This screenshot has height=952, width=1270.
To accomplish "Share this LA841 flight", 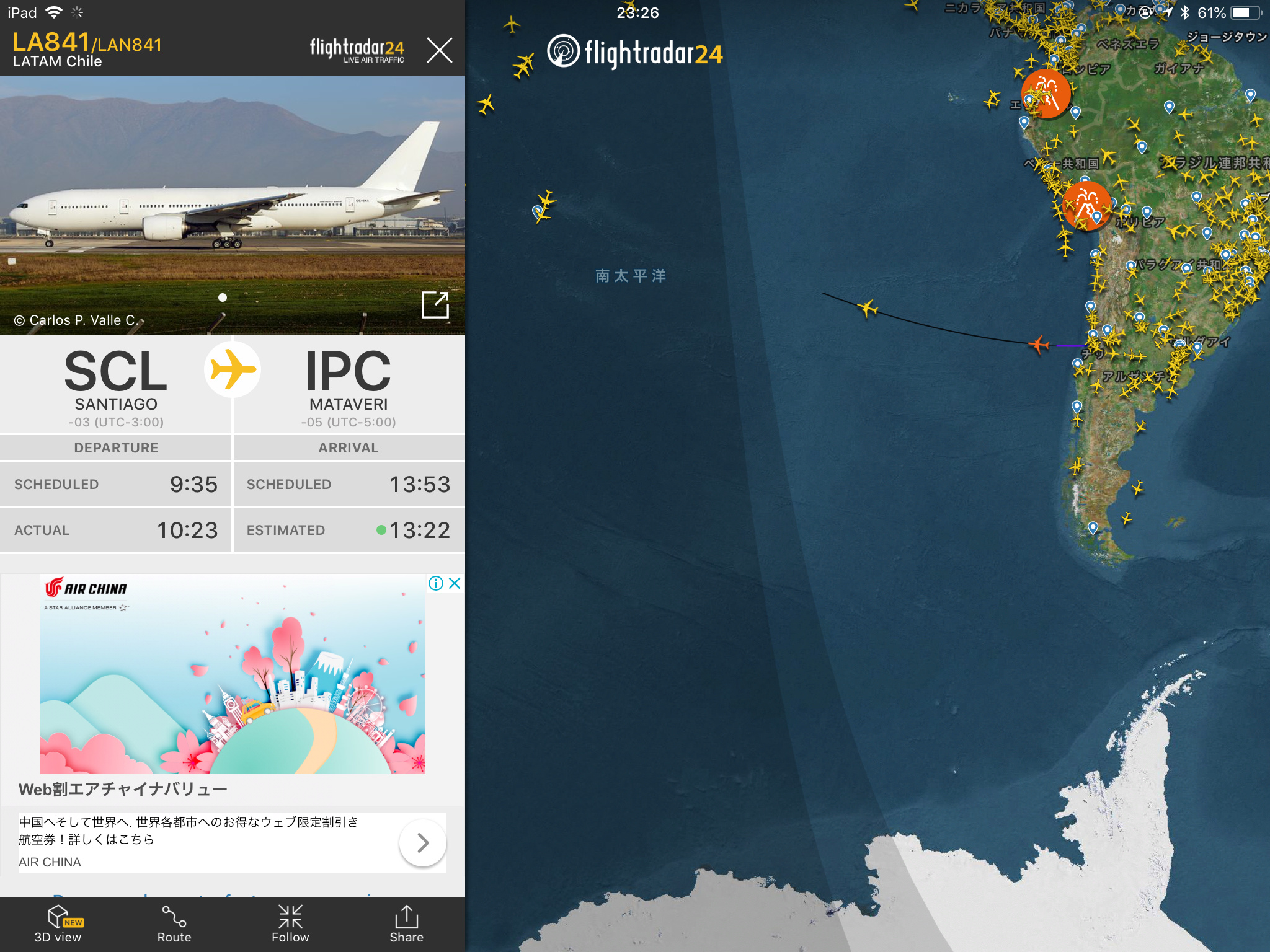I will pyautogui.click(x=407, y=923).
